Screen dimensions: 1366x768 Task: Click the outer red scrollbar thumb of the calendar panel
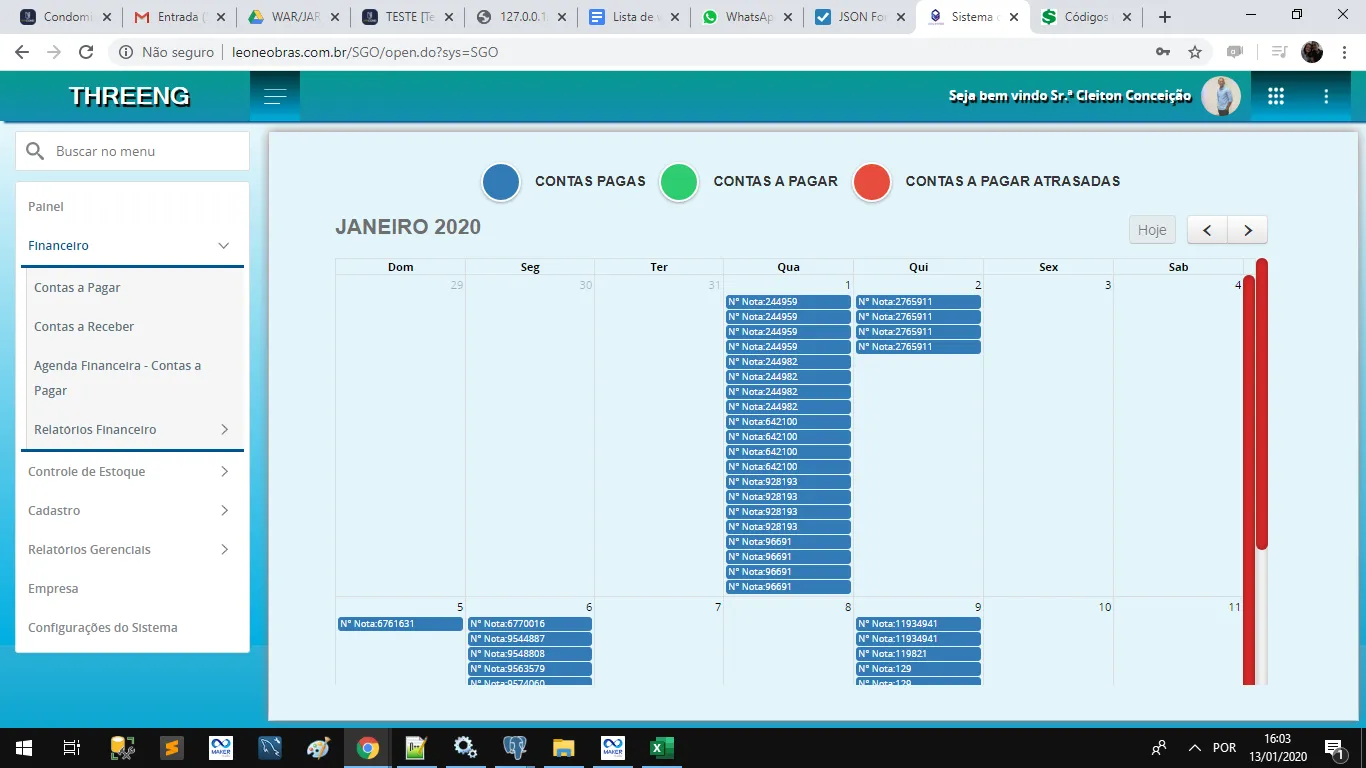click(x=1262, y=404)
